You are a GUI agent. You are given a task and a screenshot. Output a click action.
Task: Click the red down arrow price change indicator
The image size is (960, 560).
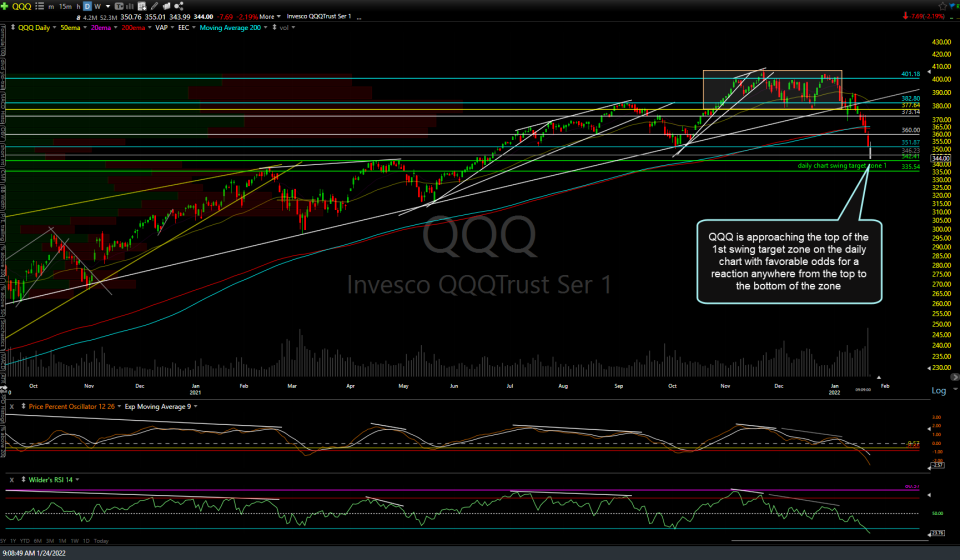[x=906, y=17]
